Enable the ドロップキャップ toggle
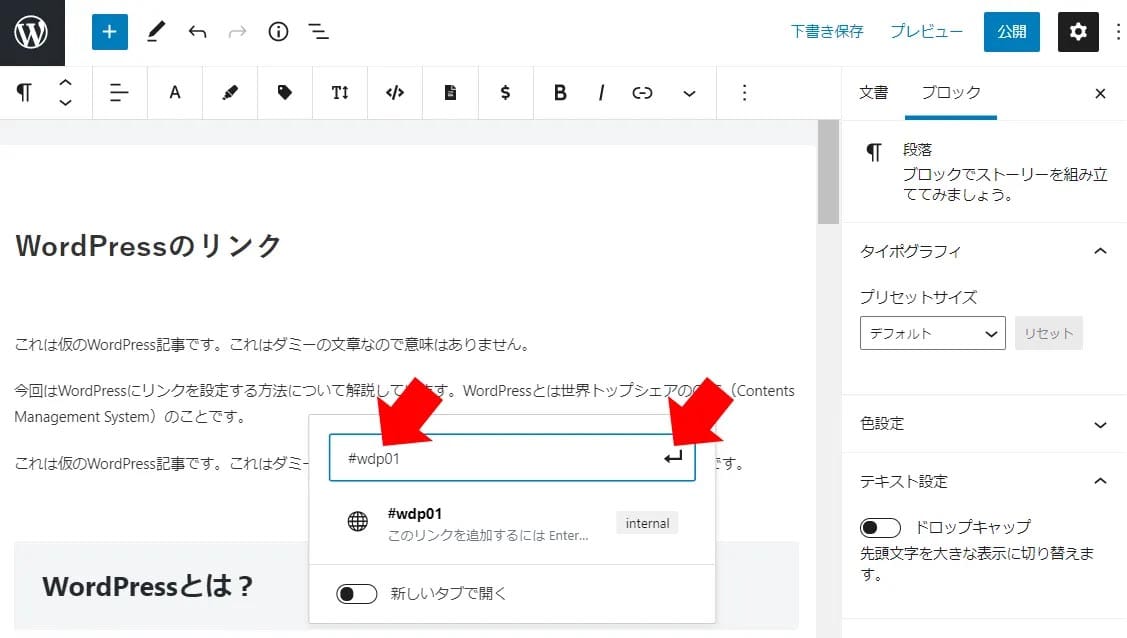Viewport: 1127px width, 638px height. coord(880,527)
